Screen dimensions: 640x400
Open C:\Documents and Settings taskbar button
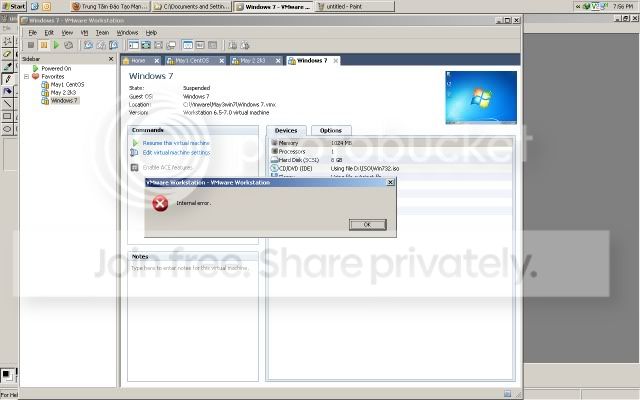(x=192, y=7)
